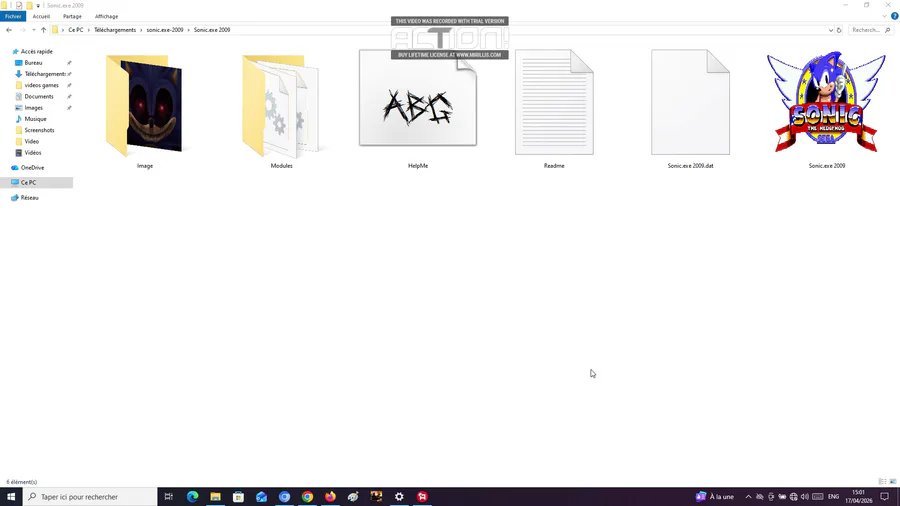Screen dimensions: 900x506
Task: Open notification center in taskbar
Action: pyautogui.click(x=885, y=497)
